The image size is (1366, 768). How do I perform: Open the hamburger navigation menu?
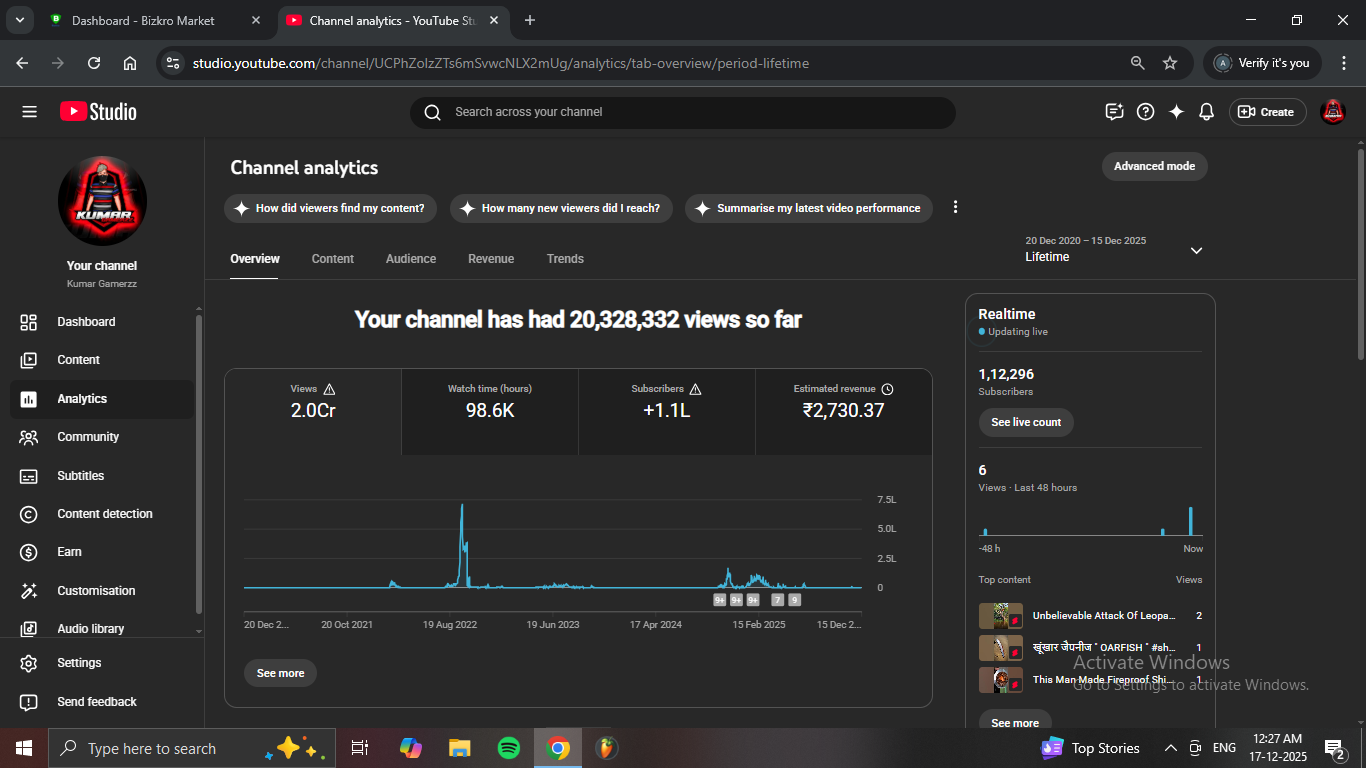pos(29,112)
